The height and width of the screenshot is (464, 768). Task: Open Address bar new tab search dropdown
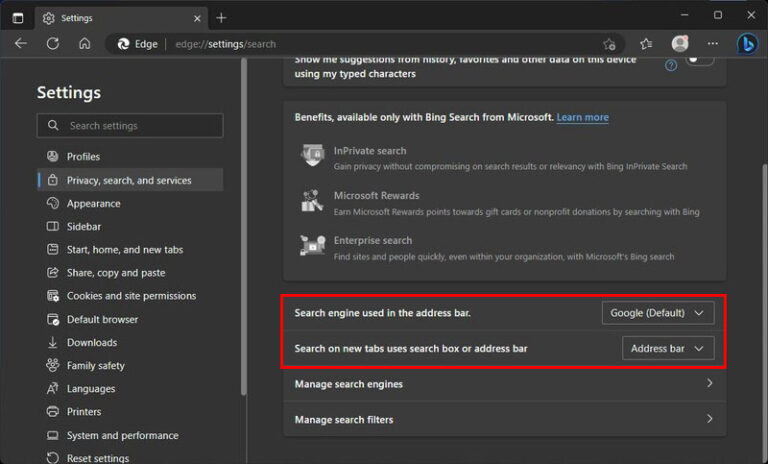[668, 348]
